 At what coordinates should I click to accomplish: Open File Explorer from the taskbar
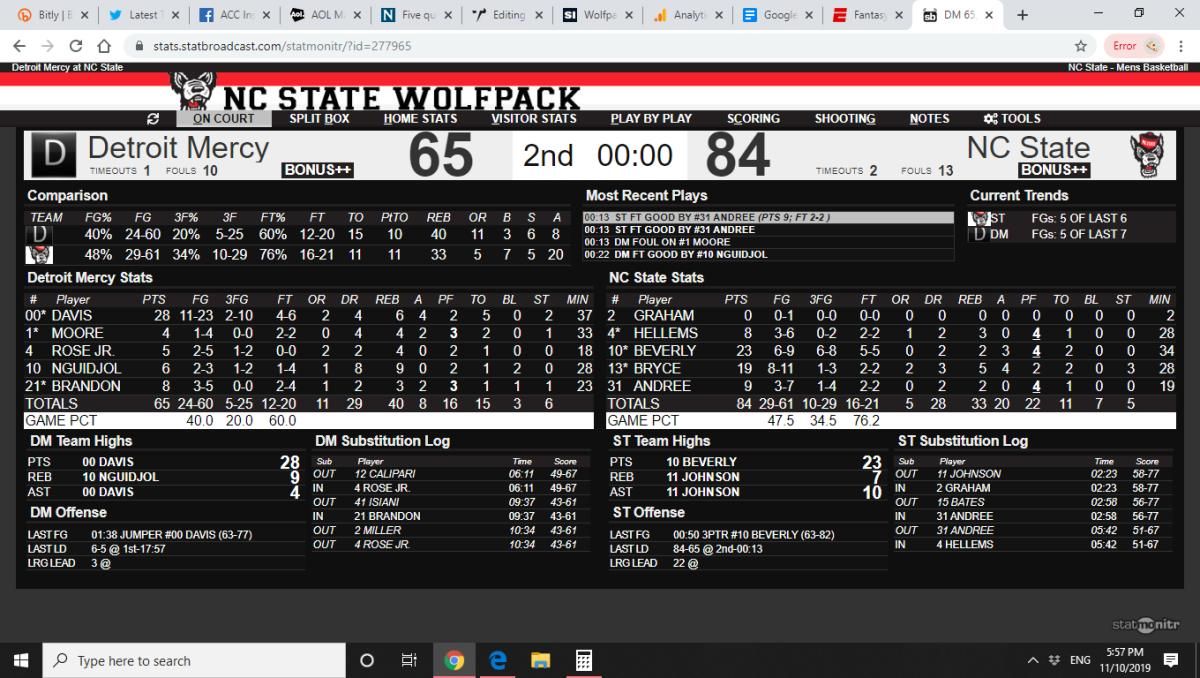(x=540, y=660)
